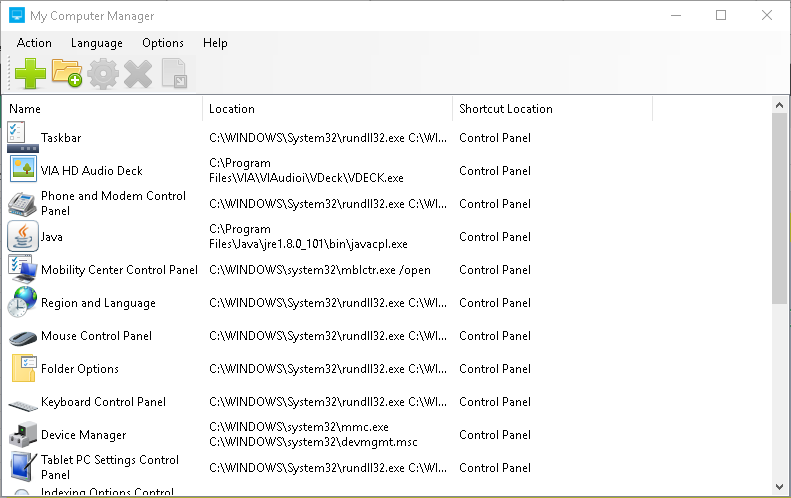Click the Create shortcut document icon
This screenshot has width=791, height=498.
coord(175,74)
